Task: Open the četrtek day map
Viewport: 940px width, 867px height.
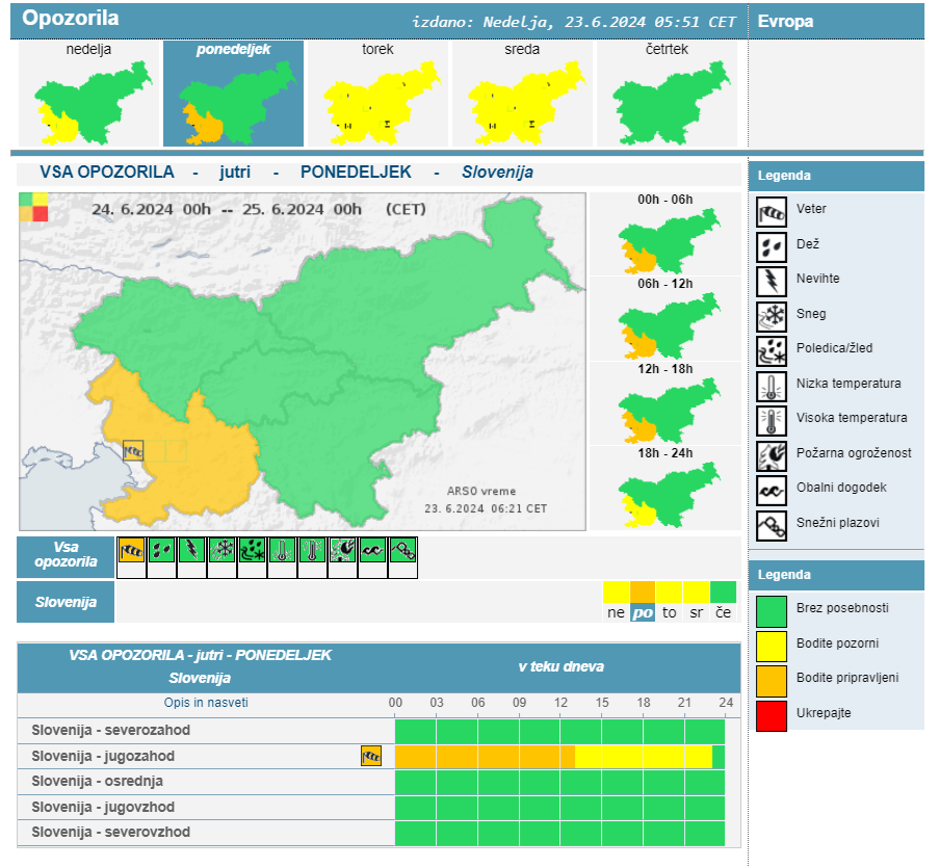Action: [667, 94]
